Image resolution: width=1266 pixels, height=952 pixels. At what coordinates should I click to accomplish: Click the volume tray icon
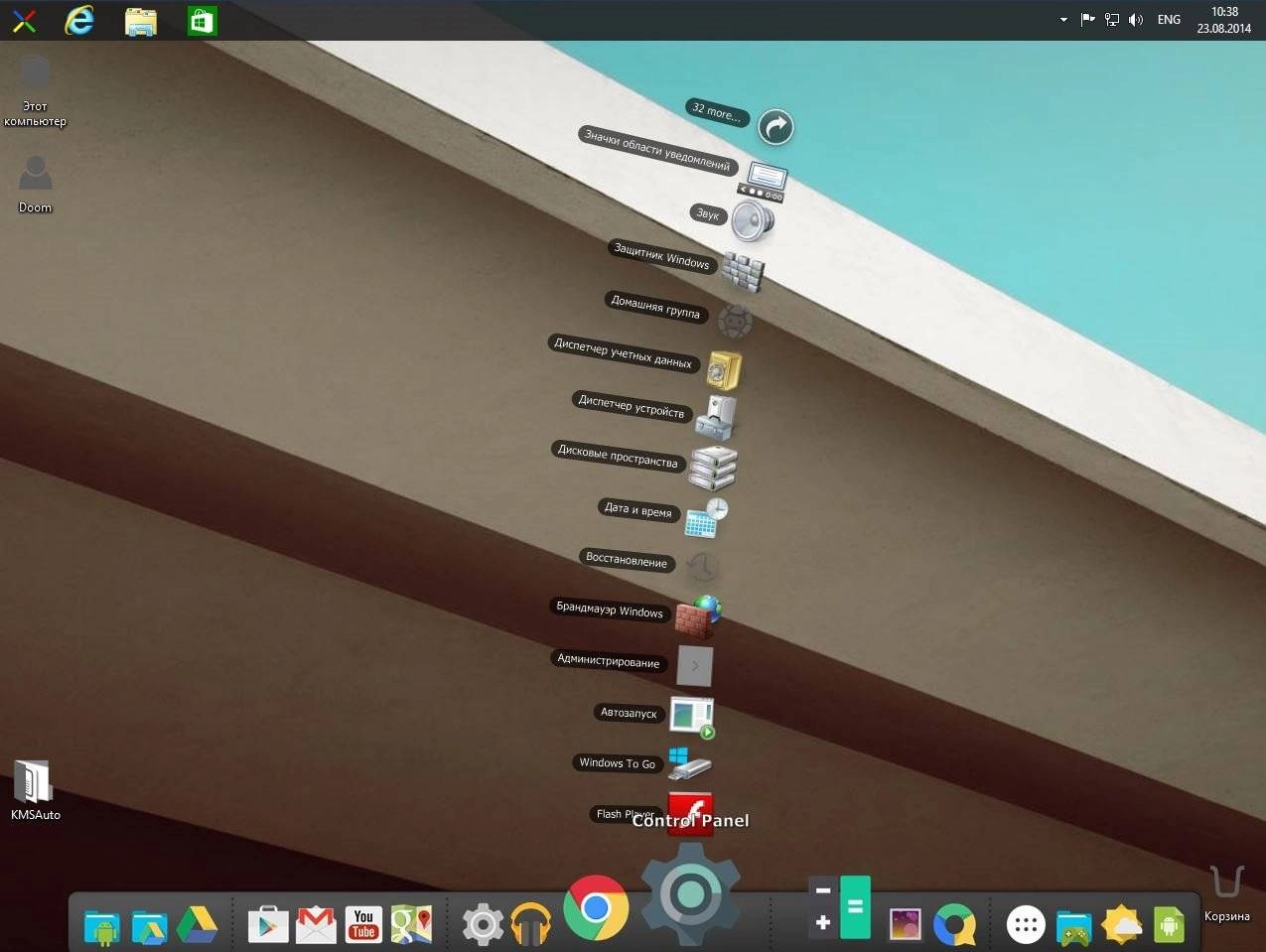1137,20
